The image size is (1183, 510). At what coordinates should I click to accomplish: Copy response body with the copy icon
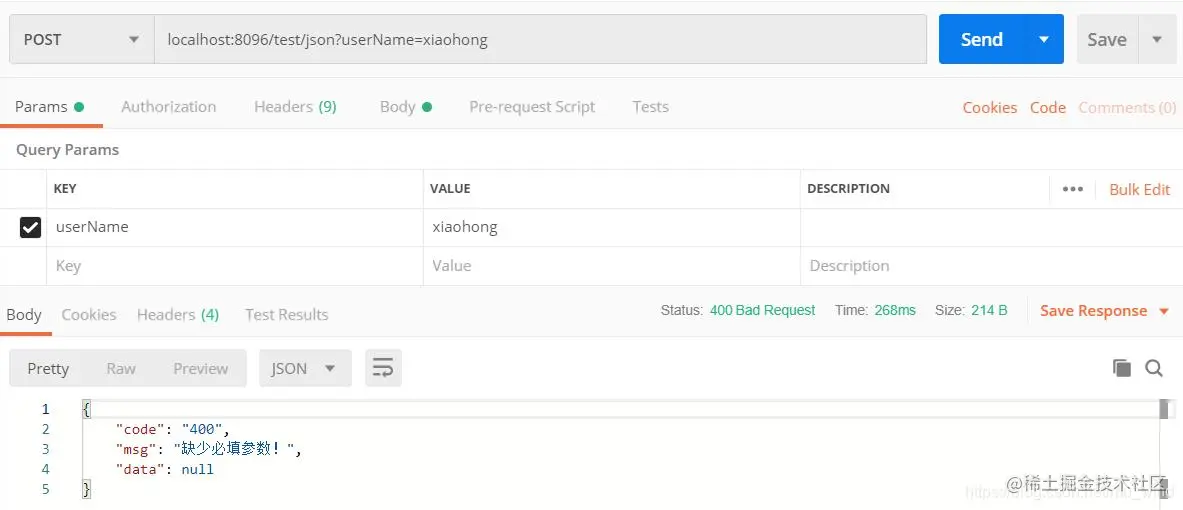1122,368
